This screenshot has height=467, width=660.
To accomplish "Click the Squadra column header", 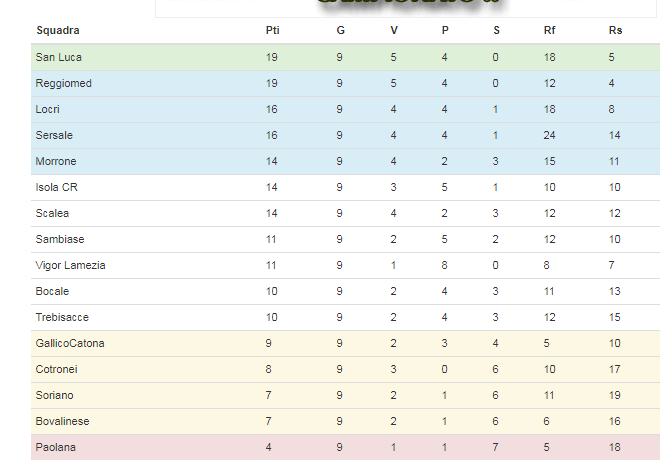I will (x=58, y=30).
